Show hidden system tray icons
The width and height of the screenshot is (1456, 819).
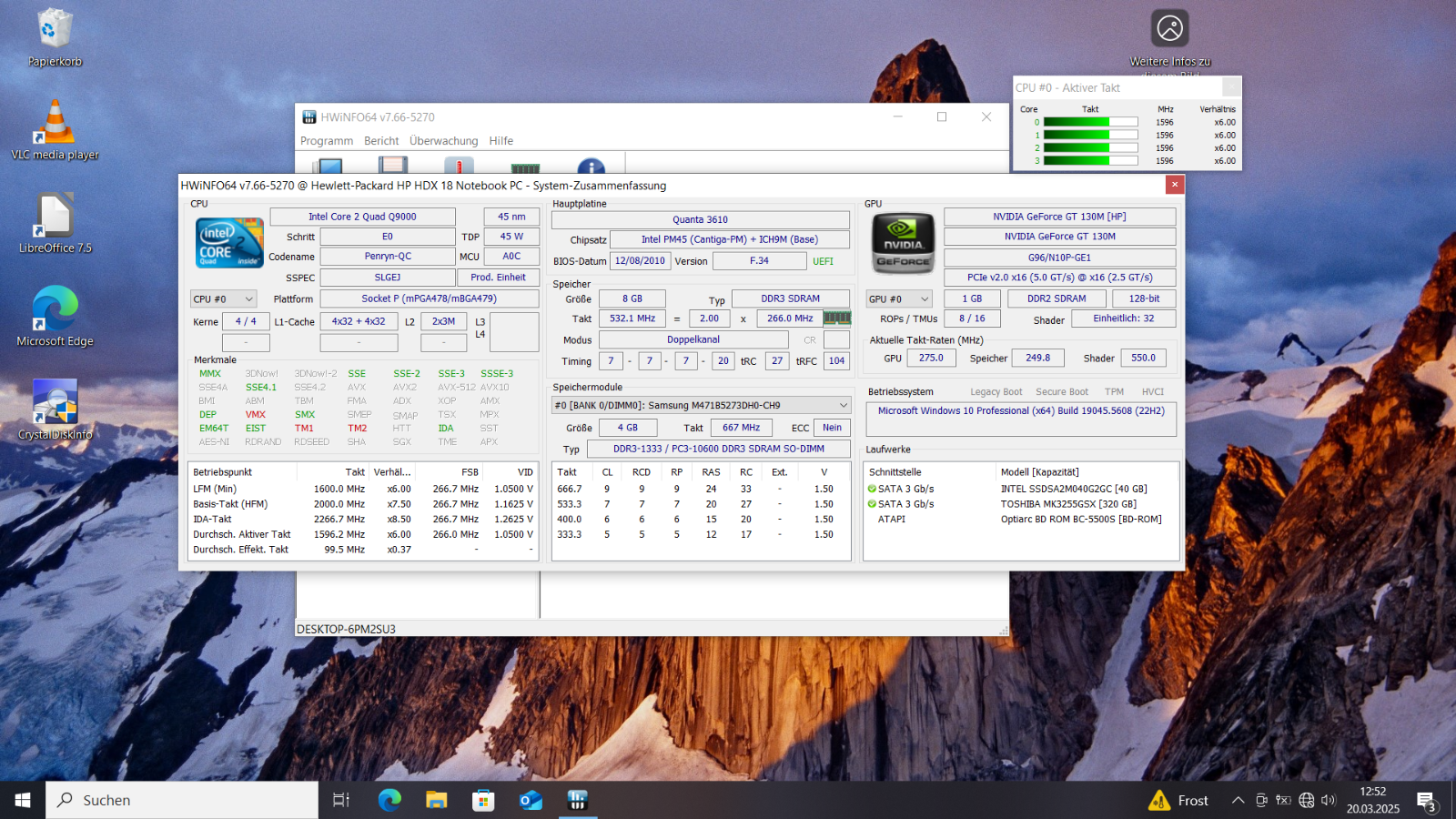[1238, 800]
